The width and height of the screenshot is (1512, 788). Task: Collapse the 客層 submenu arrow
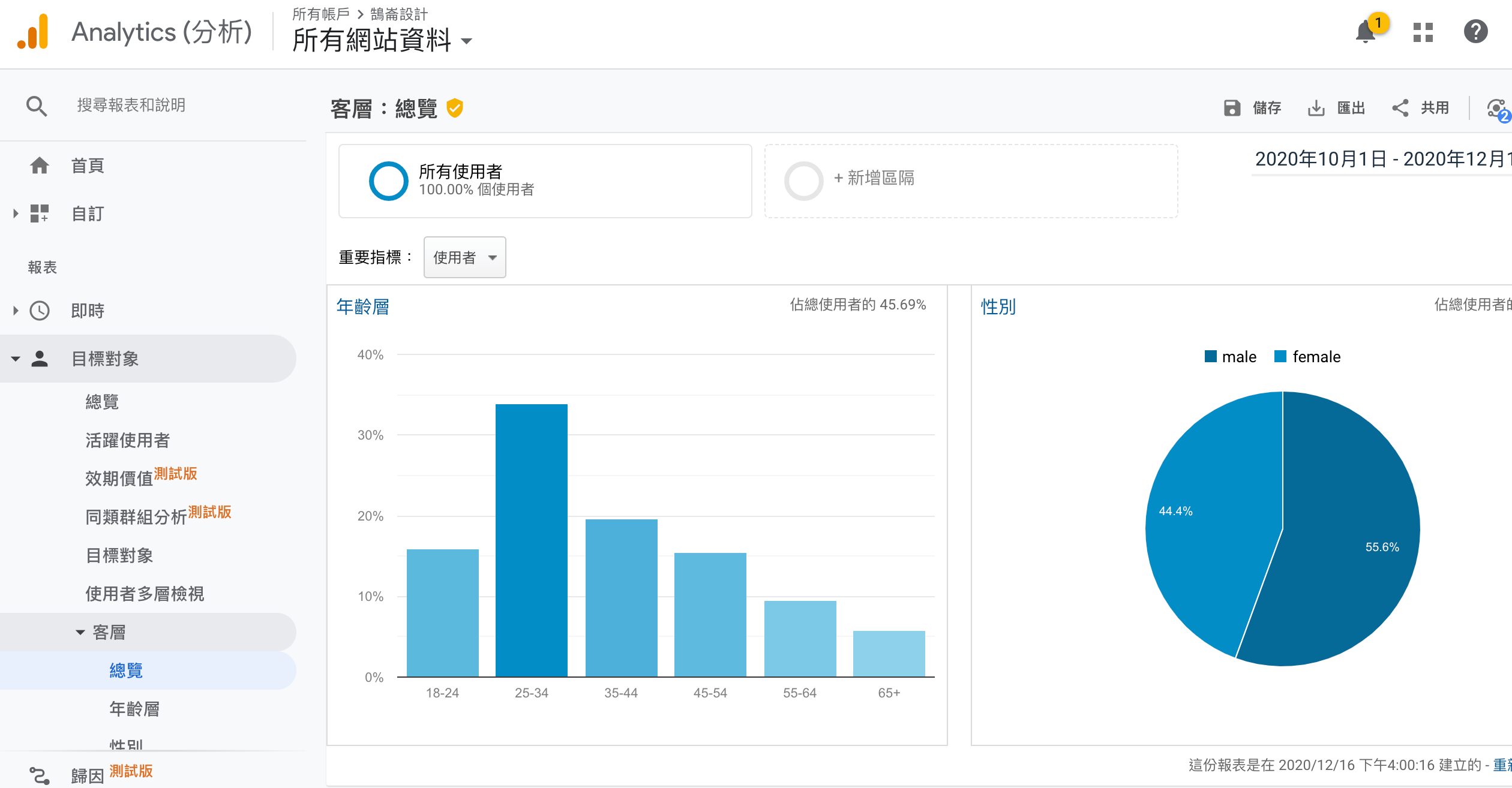(80, 632)
